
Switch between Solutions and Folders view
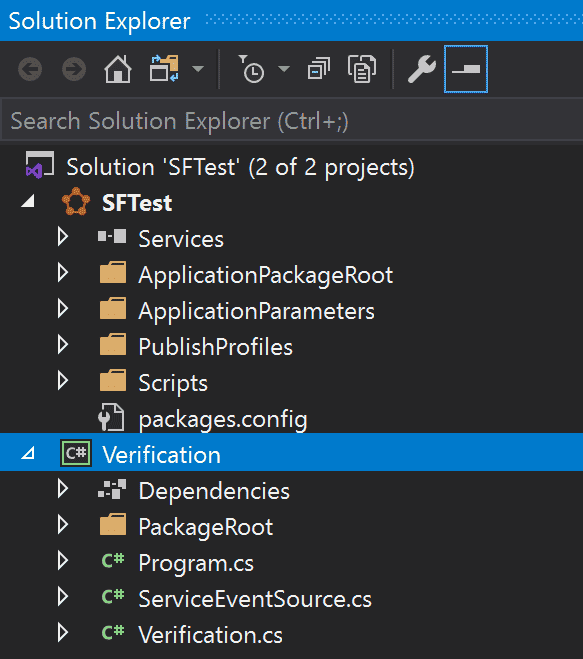(164, 68)
